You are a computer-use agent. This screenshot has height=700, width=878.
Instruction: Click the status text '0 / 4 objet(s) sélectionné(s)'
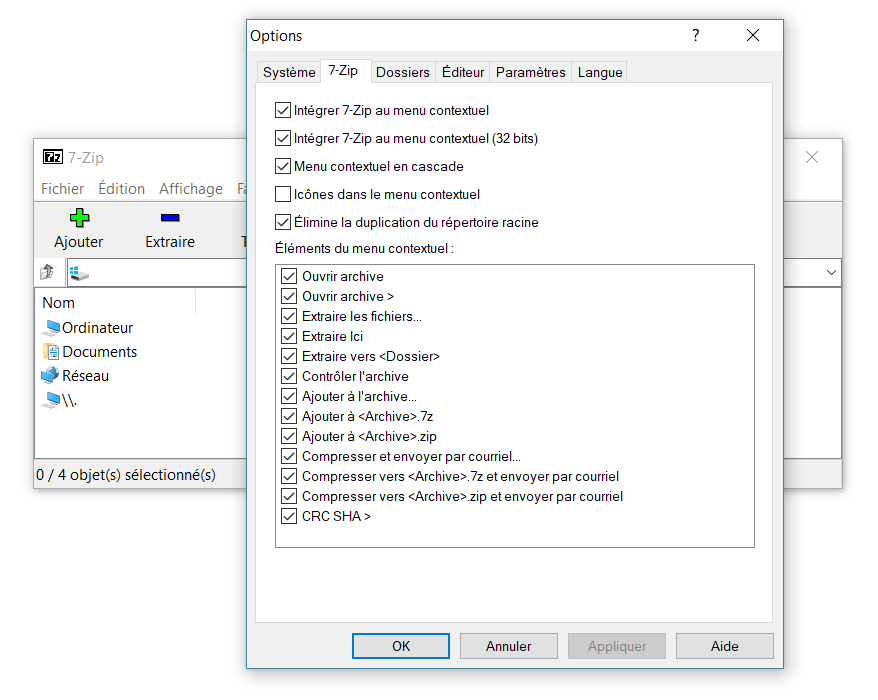click(x=126, y=475)
